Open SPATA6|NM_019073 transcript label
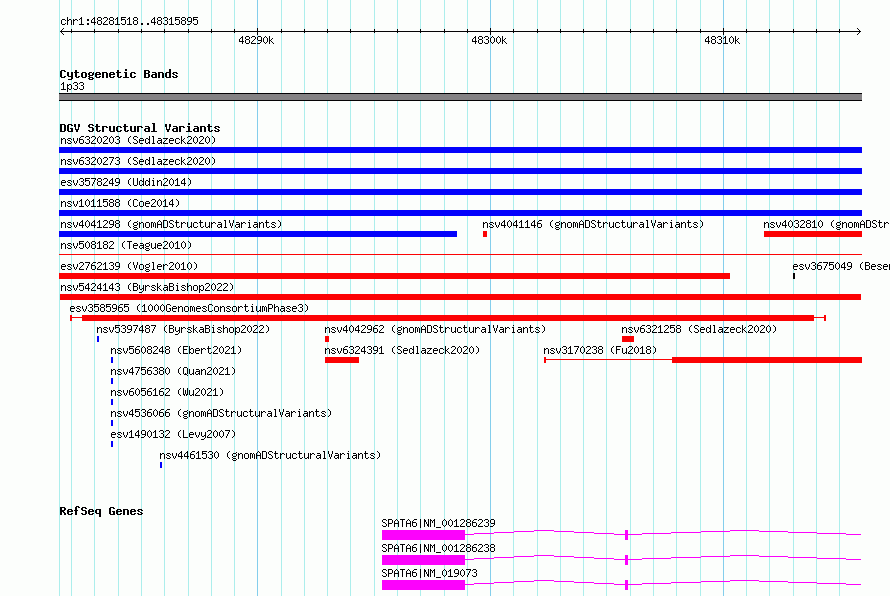The height and width of the screenshot is (596, 890). [429, 573]
